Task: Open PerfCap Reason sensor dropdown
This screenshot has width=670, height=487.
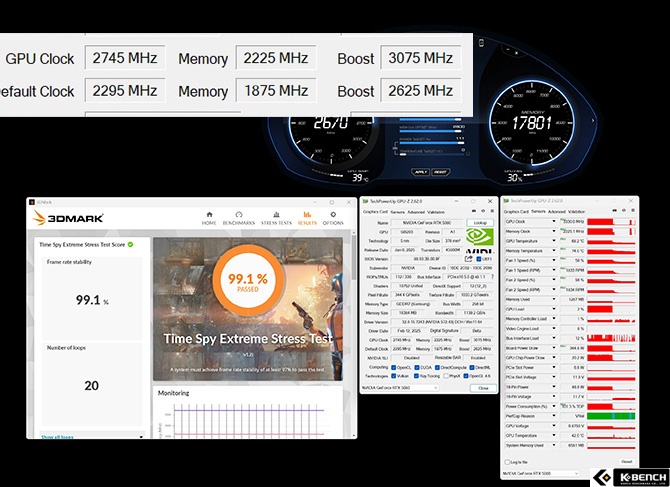Action: pyautogui.click(x=554, y=416)
